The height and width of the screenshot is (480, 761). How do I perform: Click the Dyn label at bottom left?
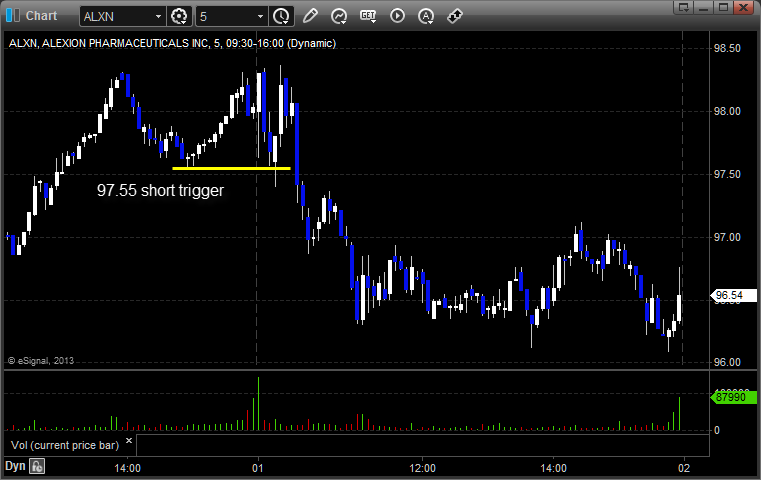pos(15,466)
